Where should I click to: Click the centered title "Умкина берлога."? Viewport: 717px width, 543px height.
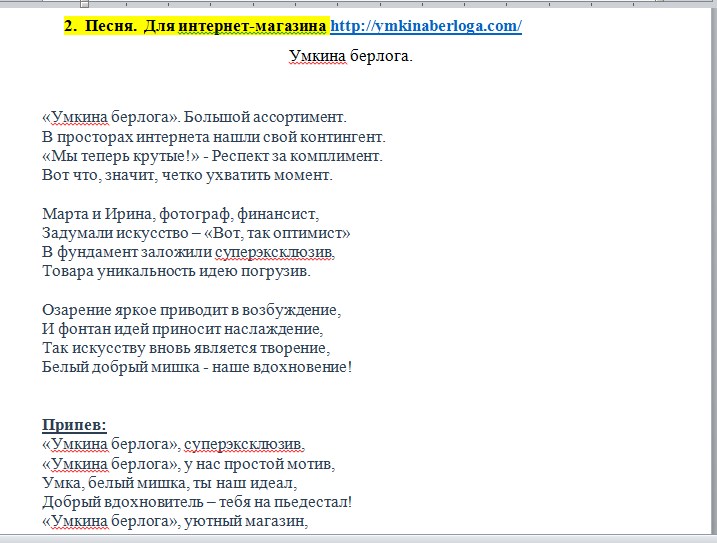351,56
